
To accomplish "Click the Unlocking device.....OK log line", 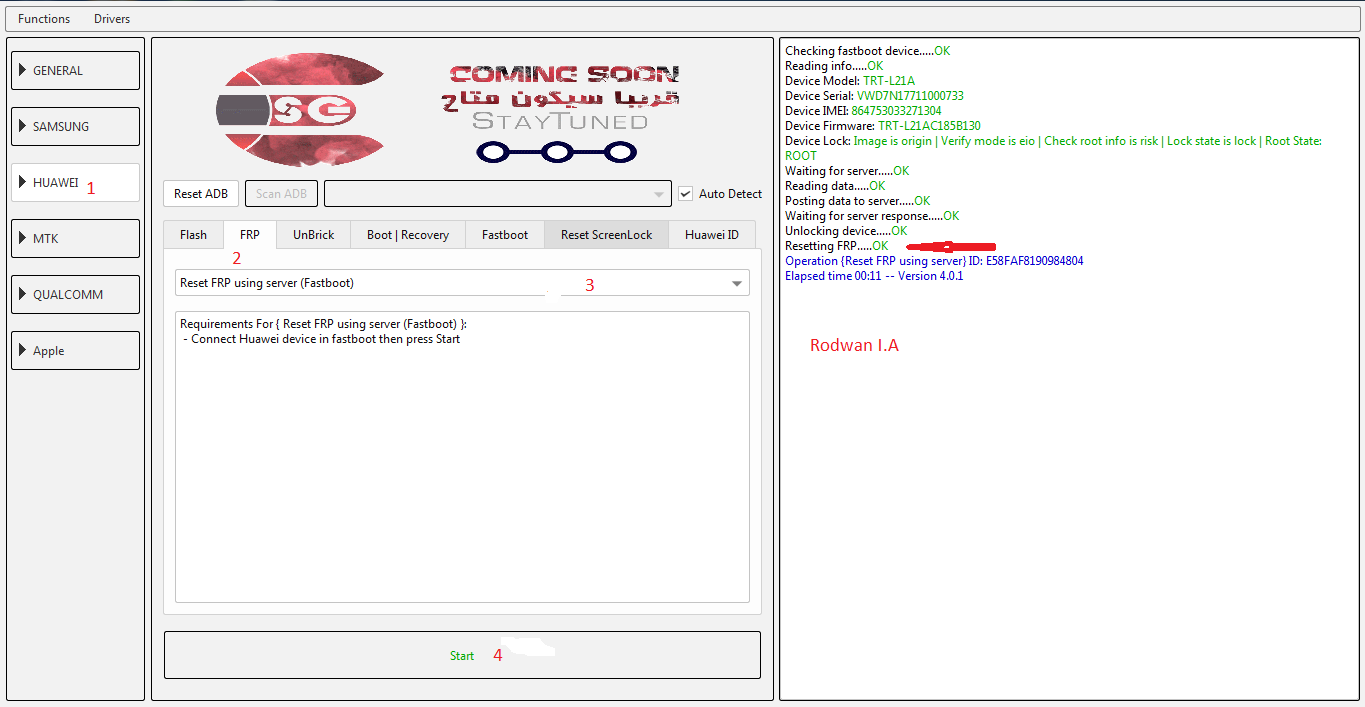I will (846, 231).
